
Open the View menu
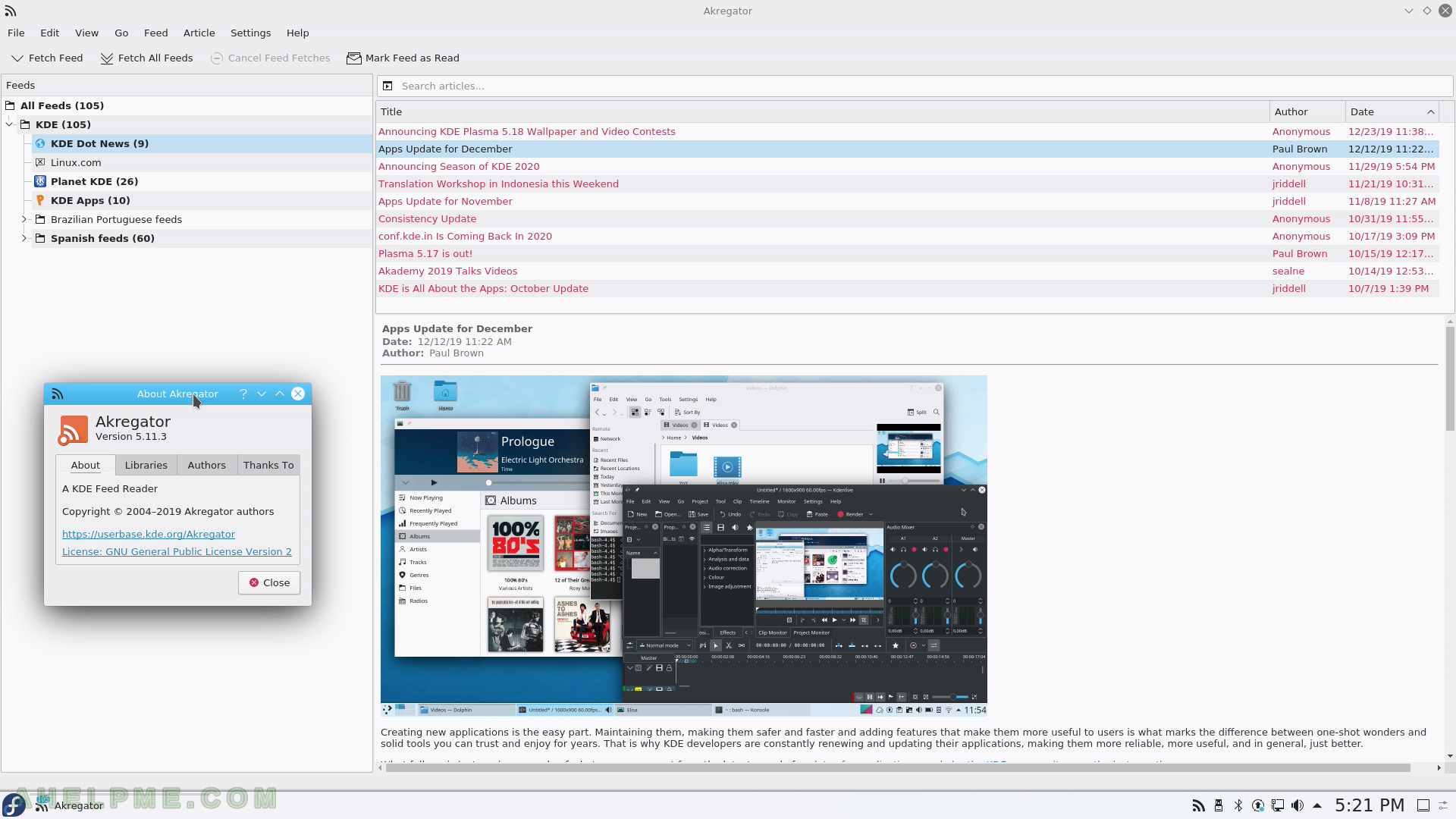86,33
